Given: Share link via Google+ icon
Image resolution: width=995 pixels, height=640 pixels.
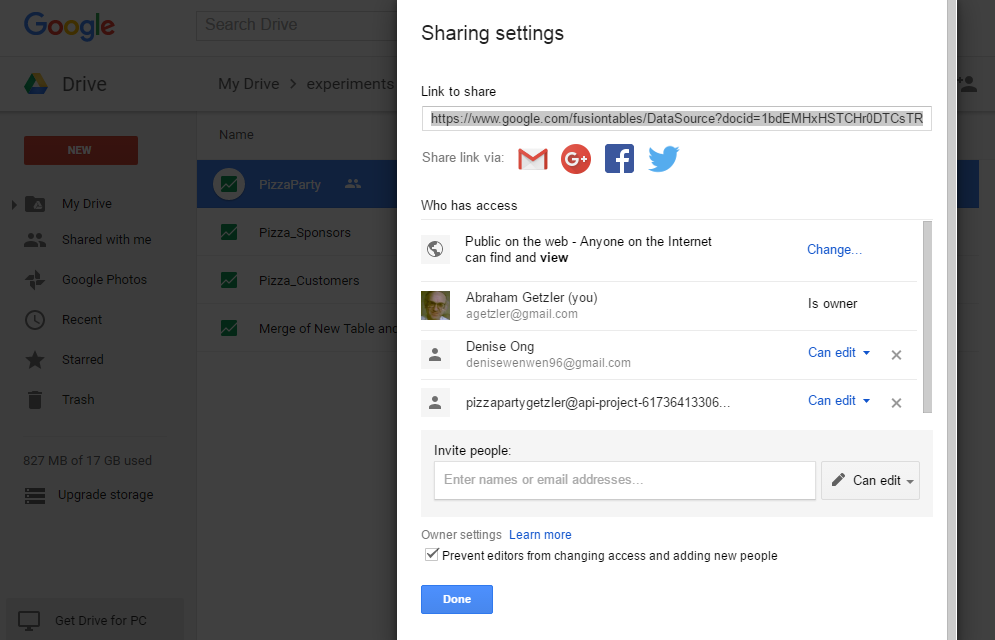Looking at the screenshot, I should [x=576, y=159].
